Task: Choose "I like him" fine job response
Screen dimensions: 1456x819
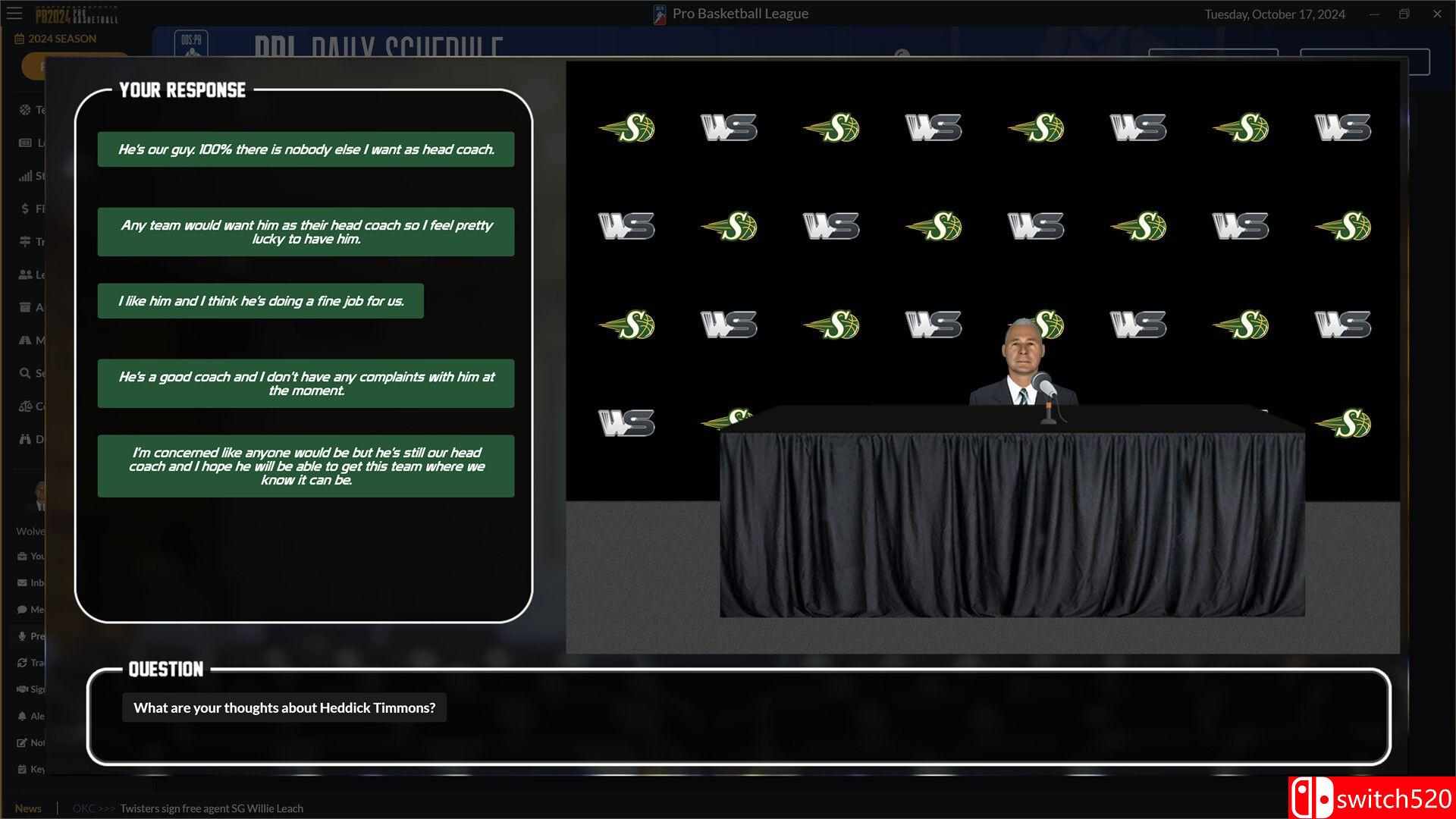Action: [x=260, y=301]
